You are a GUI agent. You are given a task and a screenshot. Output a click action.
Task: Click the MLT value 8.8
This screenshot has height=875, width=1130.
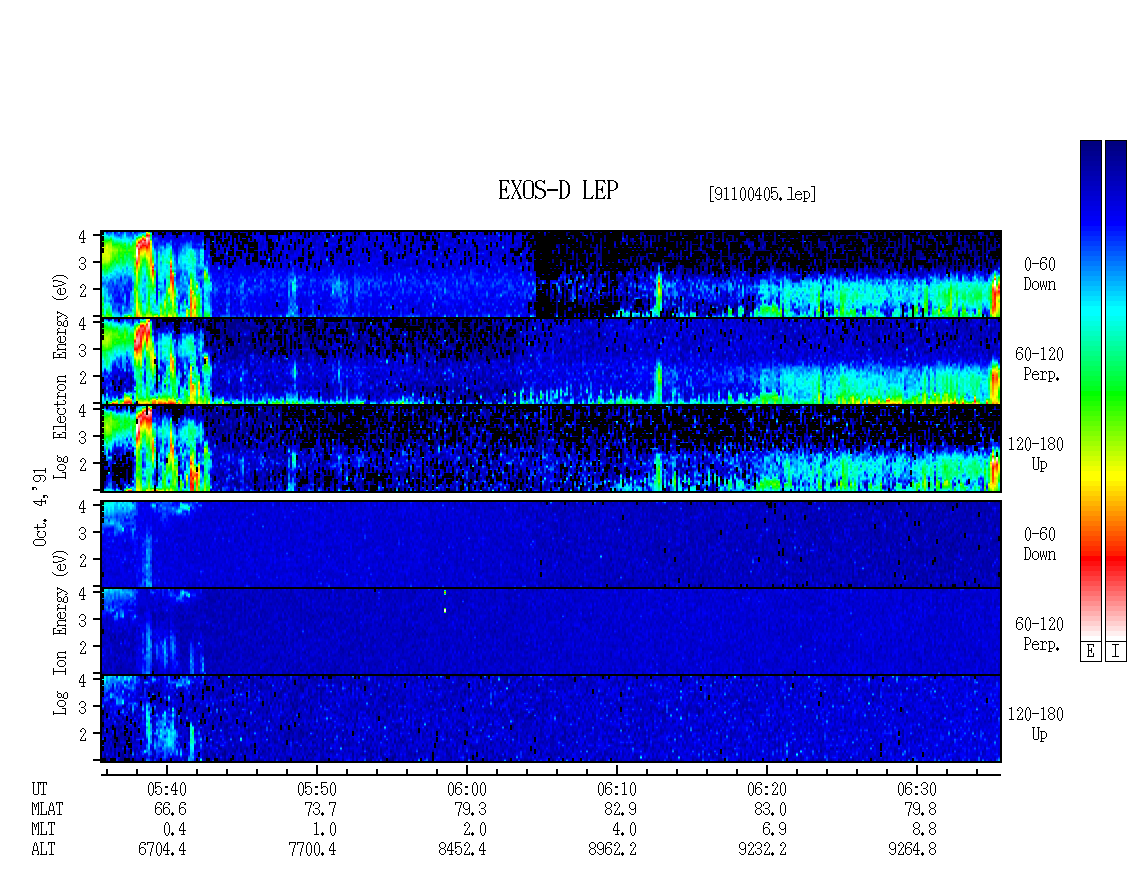click(x=925, y=830)
